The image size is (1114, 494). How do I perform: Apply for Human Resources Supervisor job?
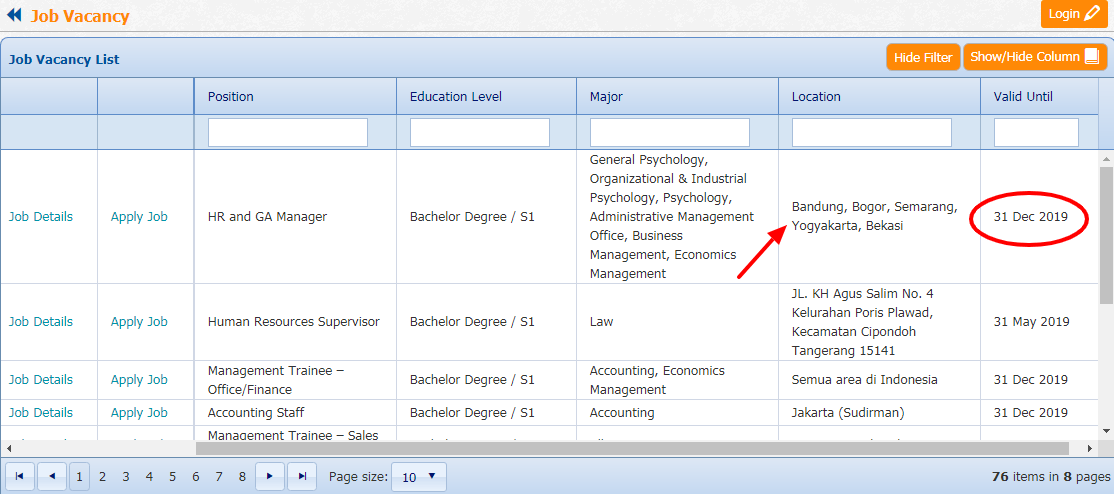[x=139, y=322]
